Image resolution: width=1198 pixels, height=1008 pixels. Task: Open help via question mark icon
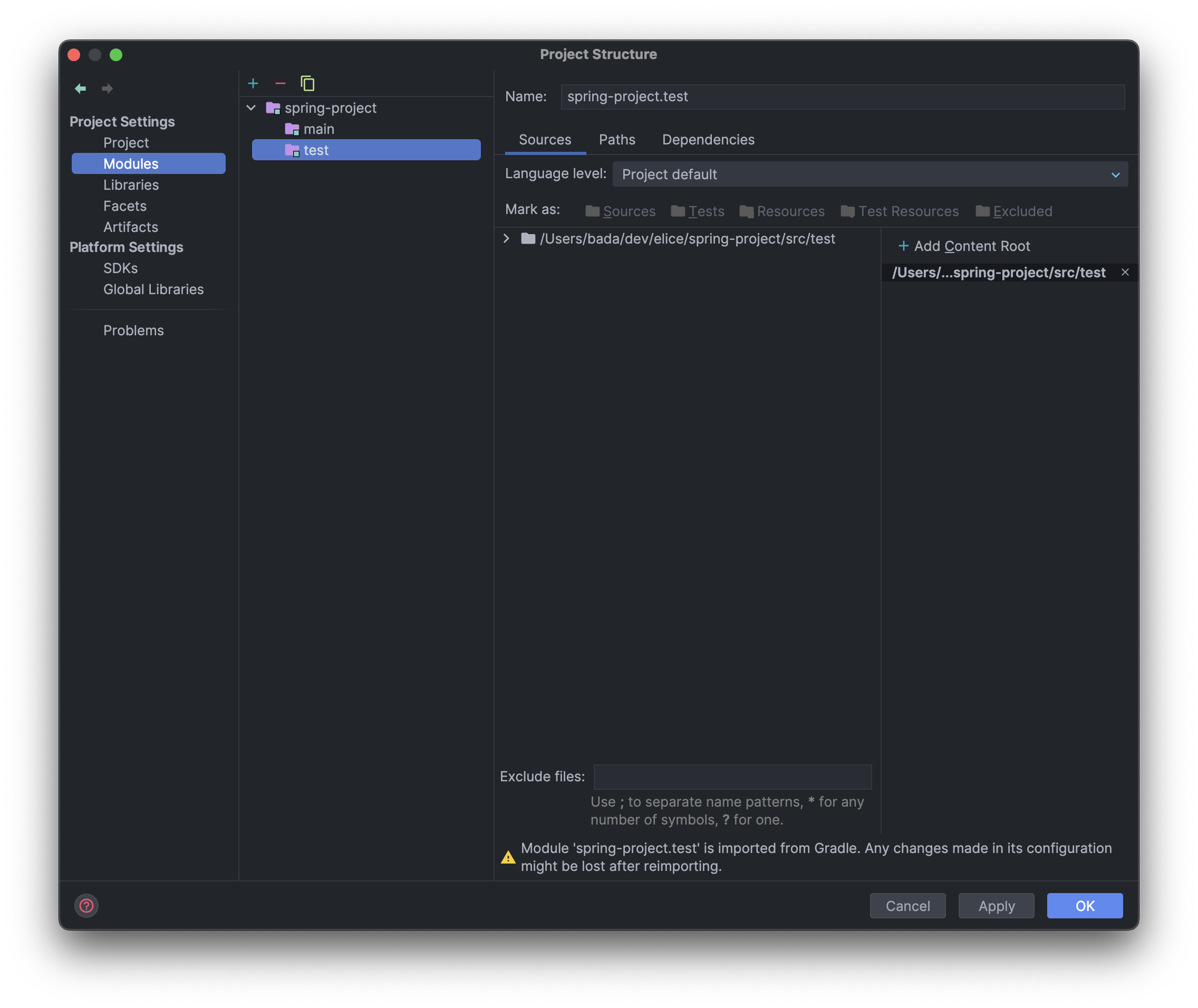pyautogui.click(x=86, y=906)
